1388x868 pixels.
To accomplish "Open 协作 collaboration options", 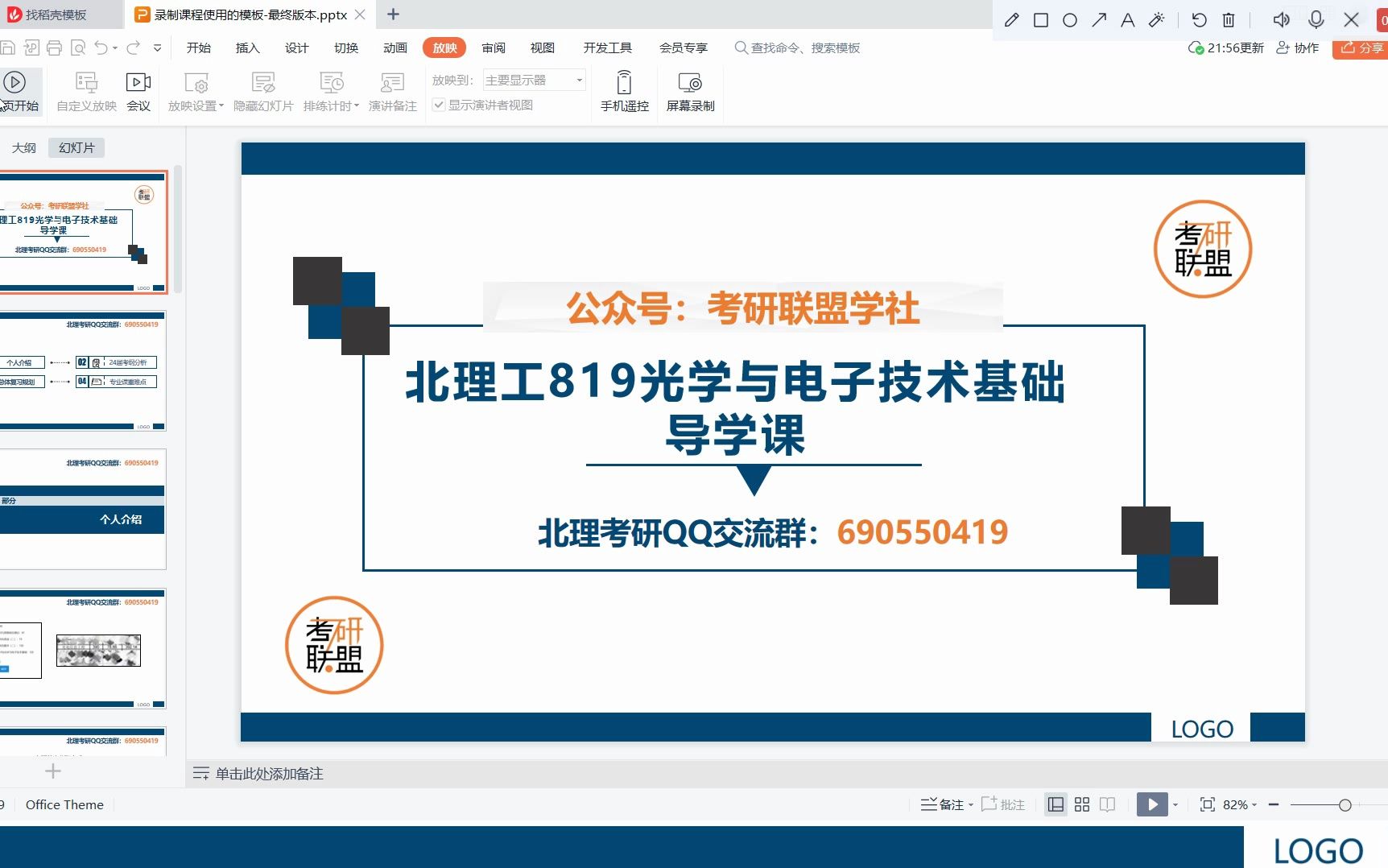I will pyautogui.click(x=1298, y=48).
